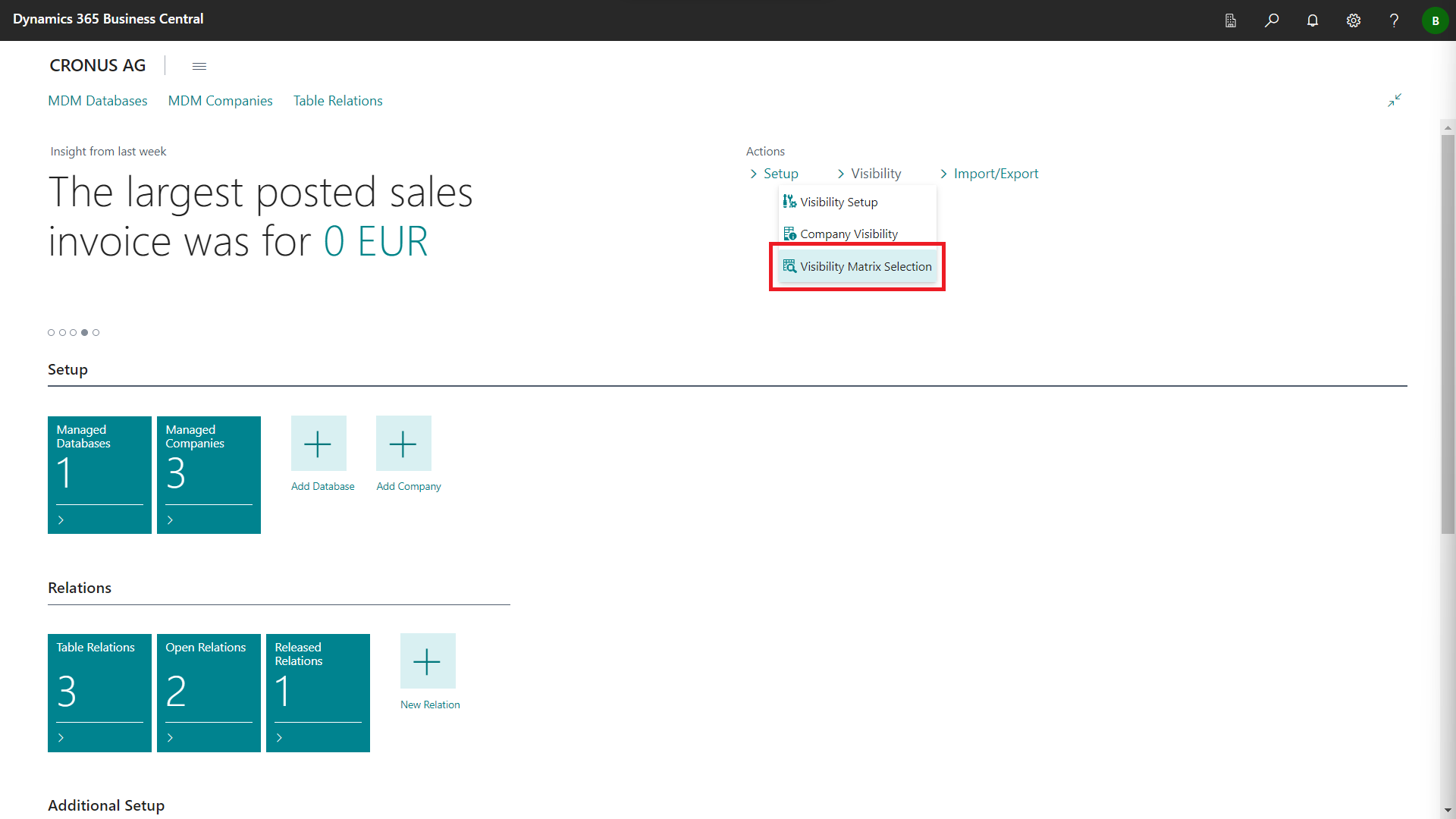Image resolution: width=1456 pixels, height=819 pixels.
Task: Click the CRONUS AG company name
Action: (98, 66)
